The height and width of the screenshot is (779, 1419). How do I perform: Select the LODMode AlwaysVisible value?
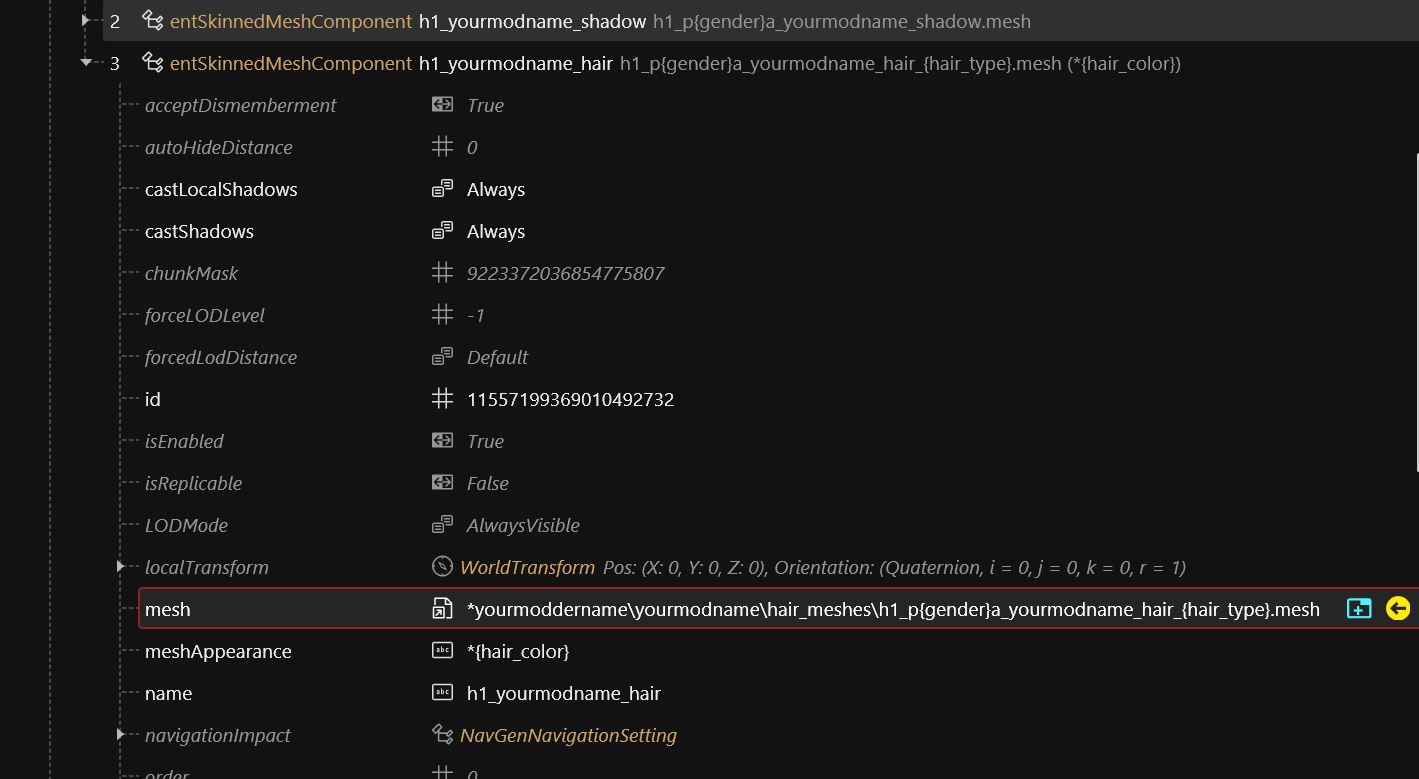point(522,525)
